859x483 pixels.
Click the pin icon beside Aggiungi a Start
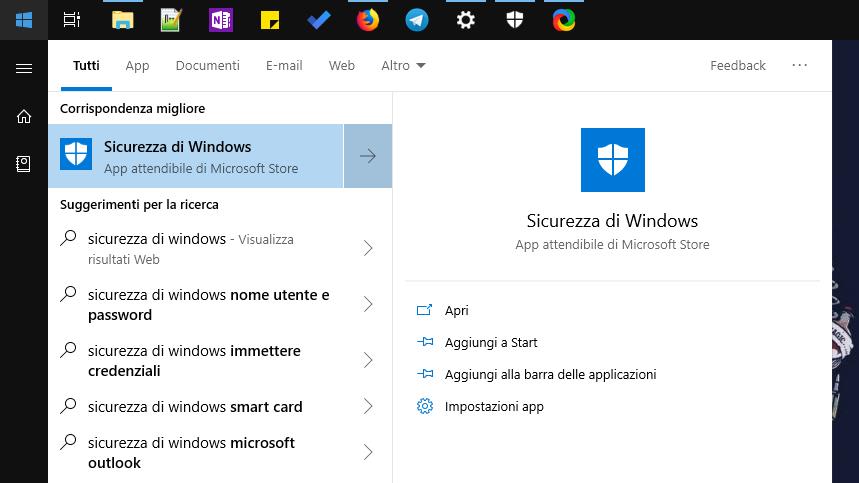click(425, 342)
